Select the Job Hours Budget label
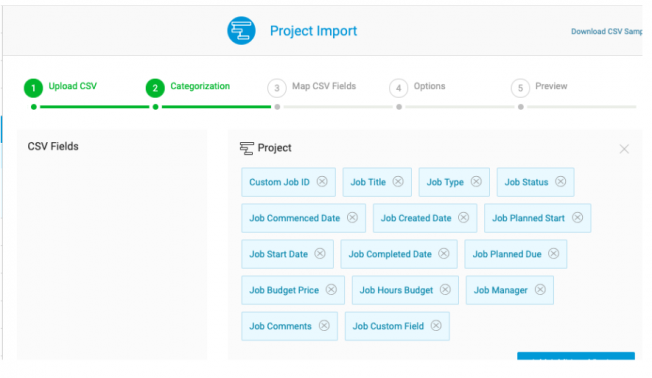The height and width of the screenshot is (378, 652). point(396,290)
